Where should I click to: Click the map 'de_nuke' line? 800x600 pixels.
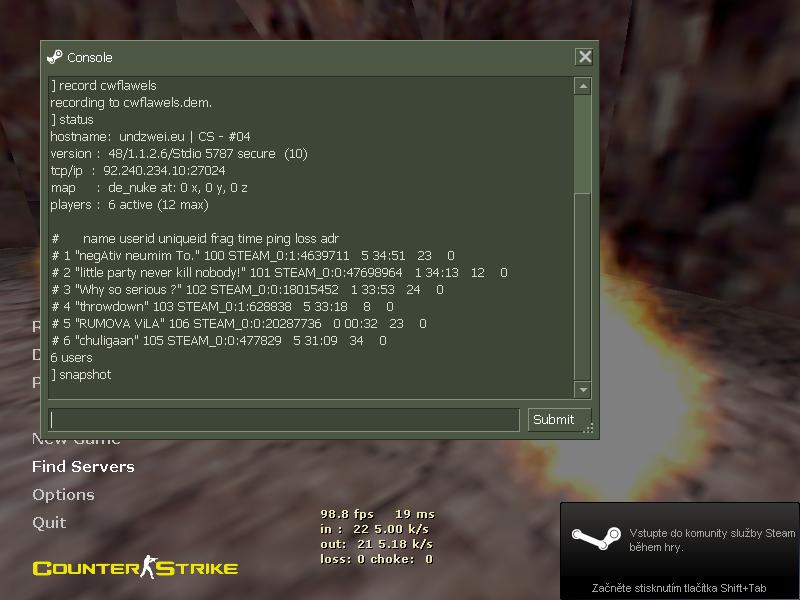click(149, 188)
